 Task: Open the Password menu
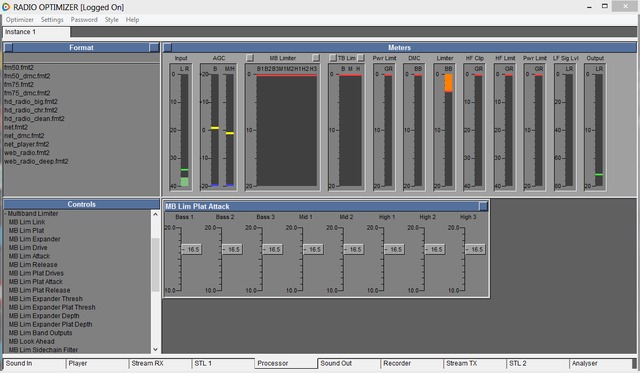coord(84,20)
